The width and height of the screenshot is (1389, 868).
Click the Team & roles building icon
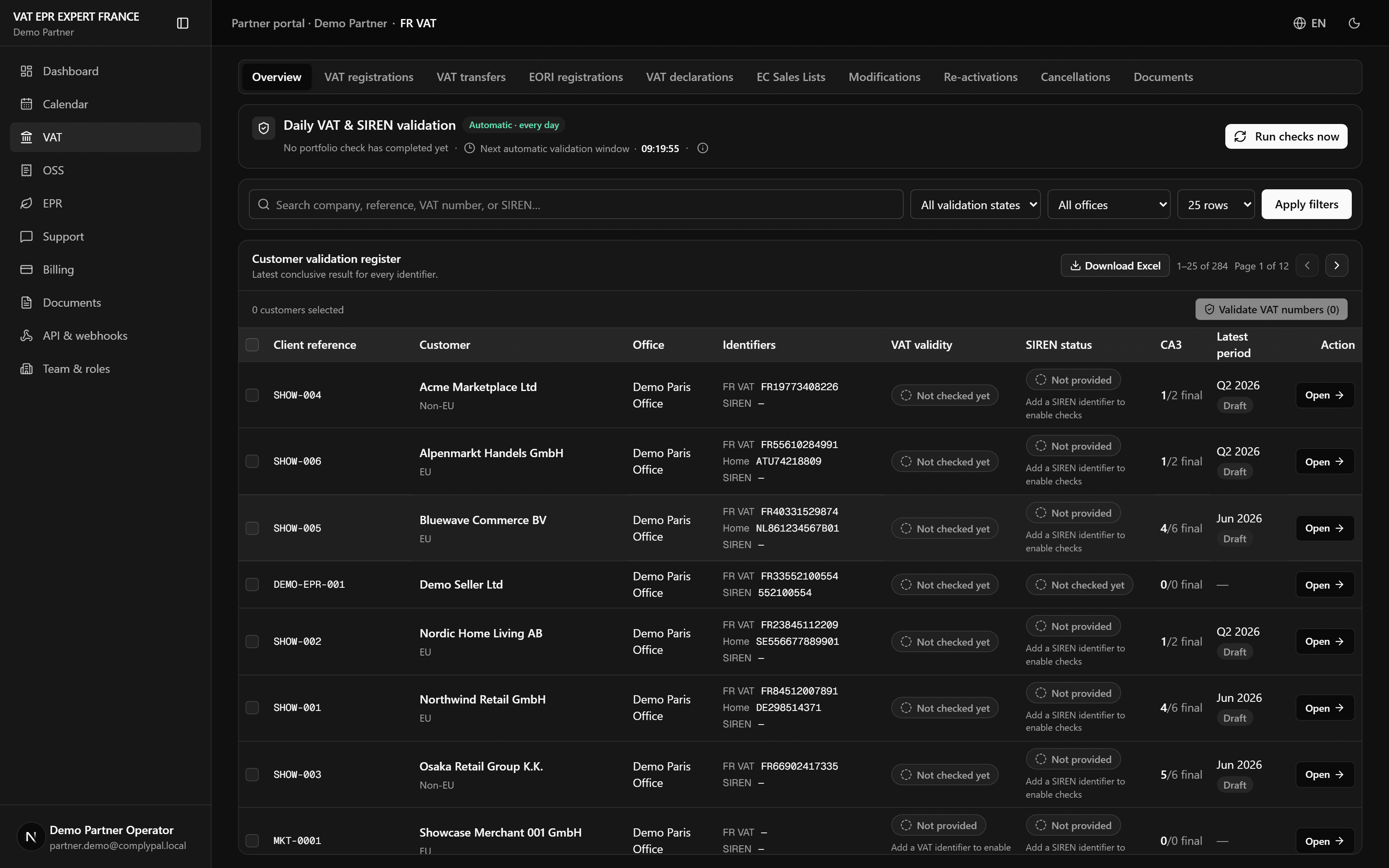(26, 369)
